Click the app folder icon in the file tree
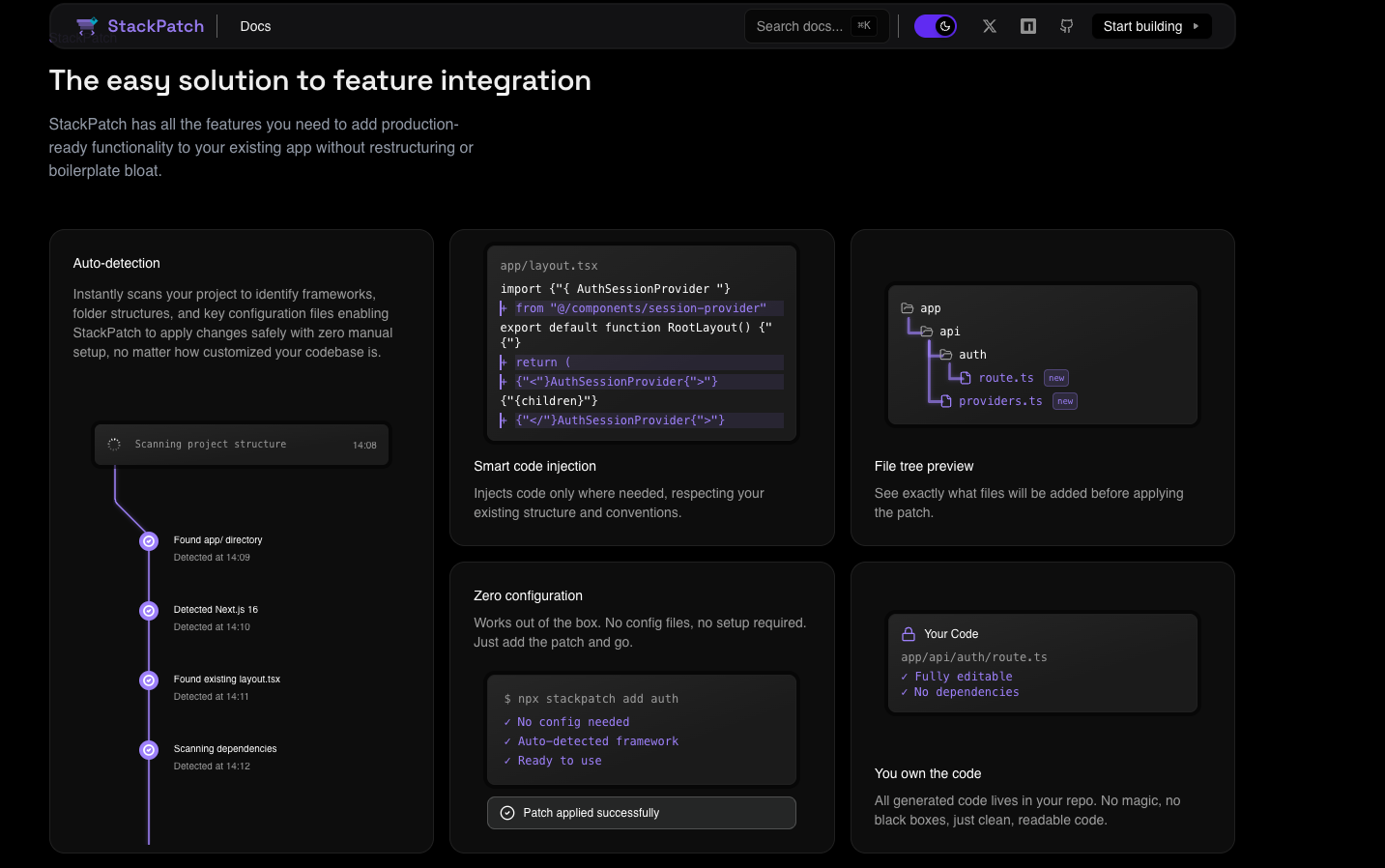The width and height of the screenshot is (1385, 868). point(908,307)
